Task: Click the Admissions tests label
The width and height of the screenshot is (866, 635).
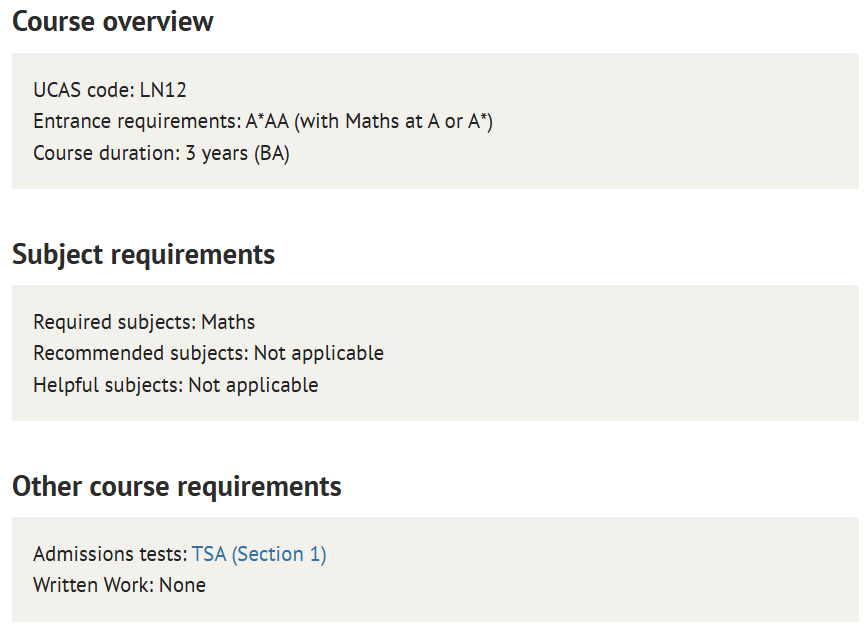Action: tap(110, 554)
